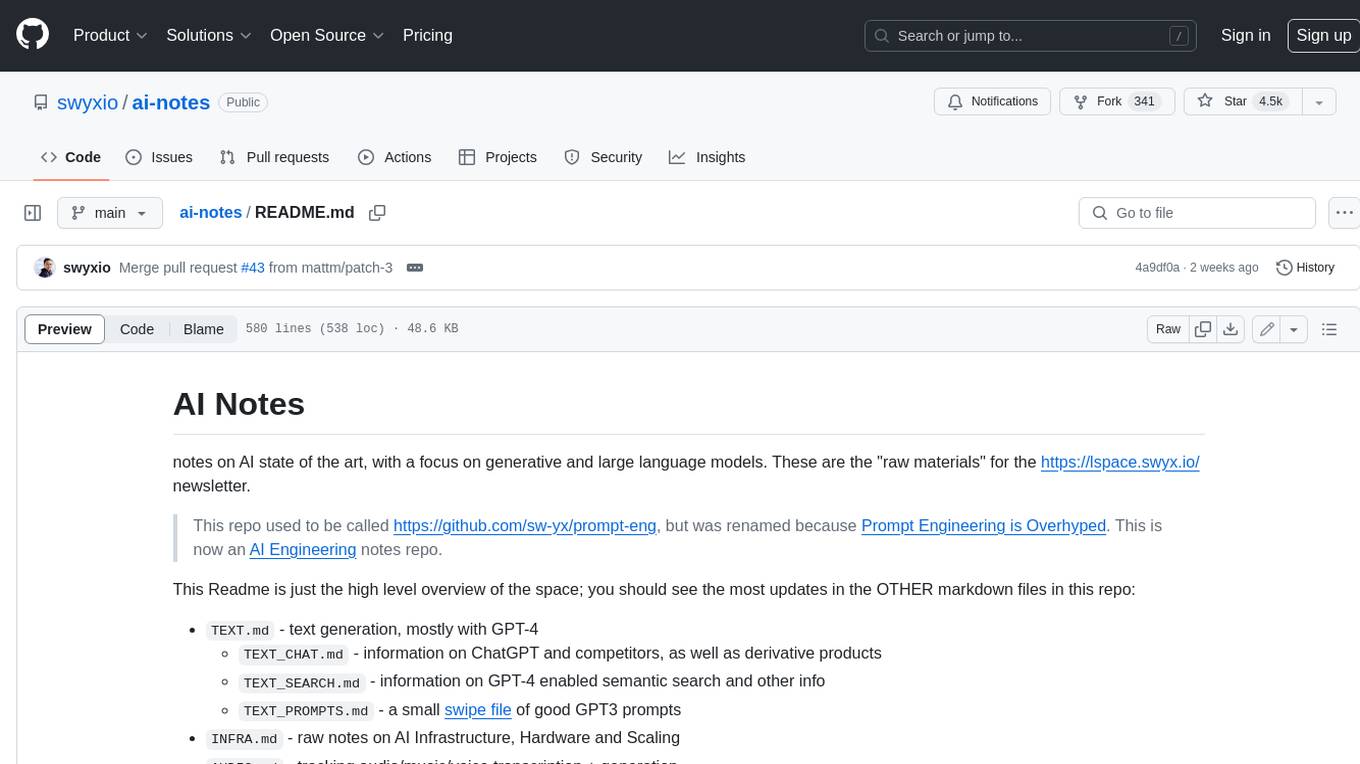Screen dimensions: 1360x764
Task: Open the swyxio owner profile link
Action: click(x=87, y=102)
